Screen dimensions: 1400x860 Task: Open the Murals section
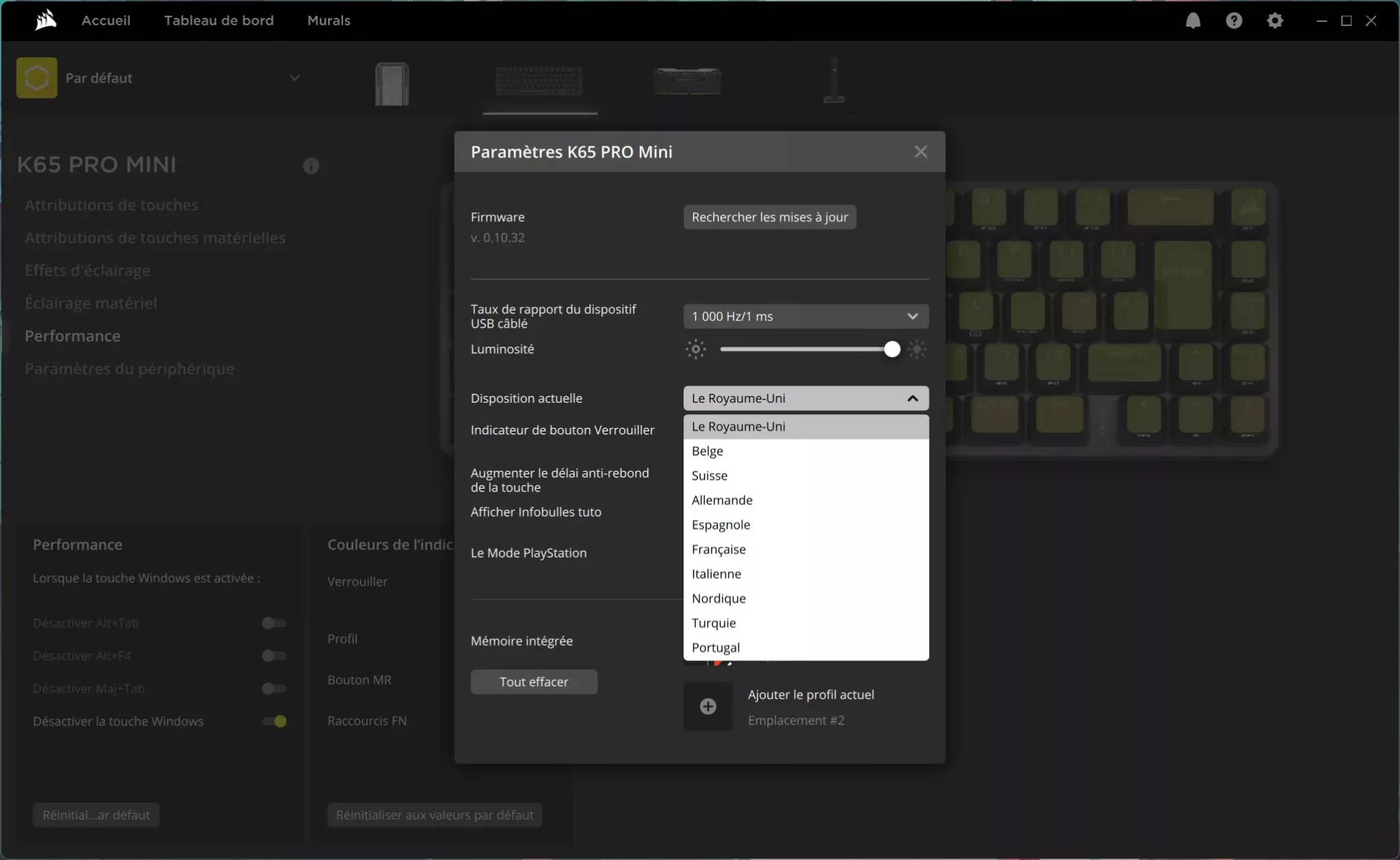tap(329, 21)
